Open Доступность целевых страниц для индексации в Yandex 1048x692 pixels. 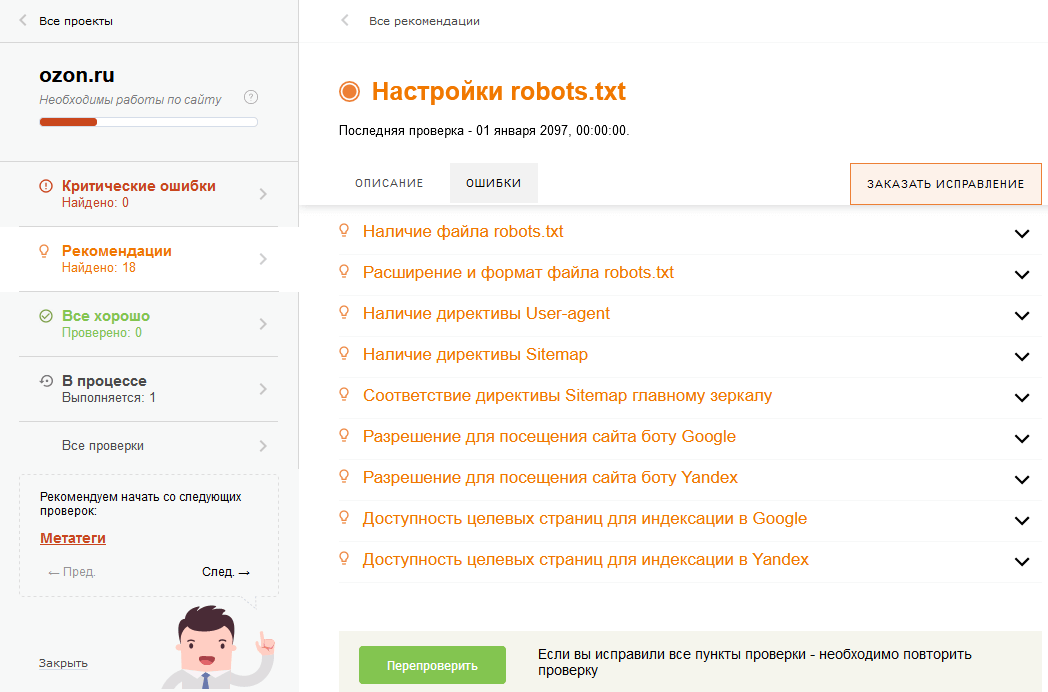[x=585, y=560]
